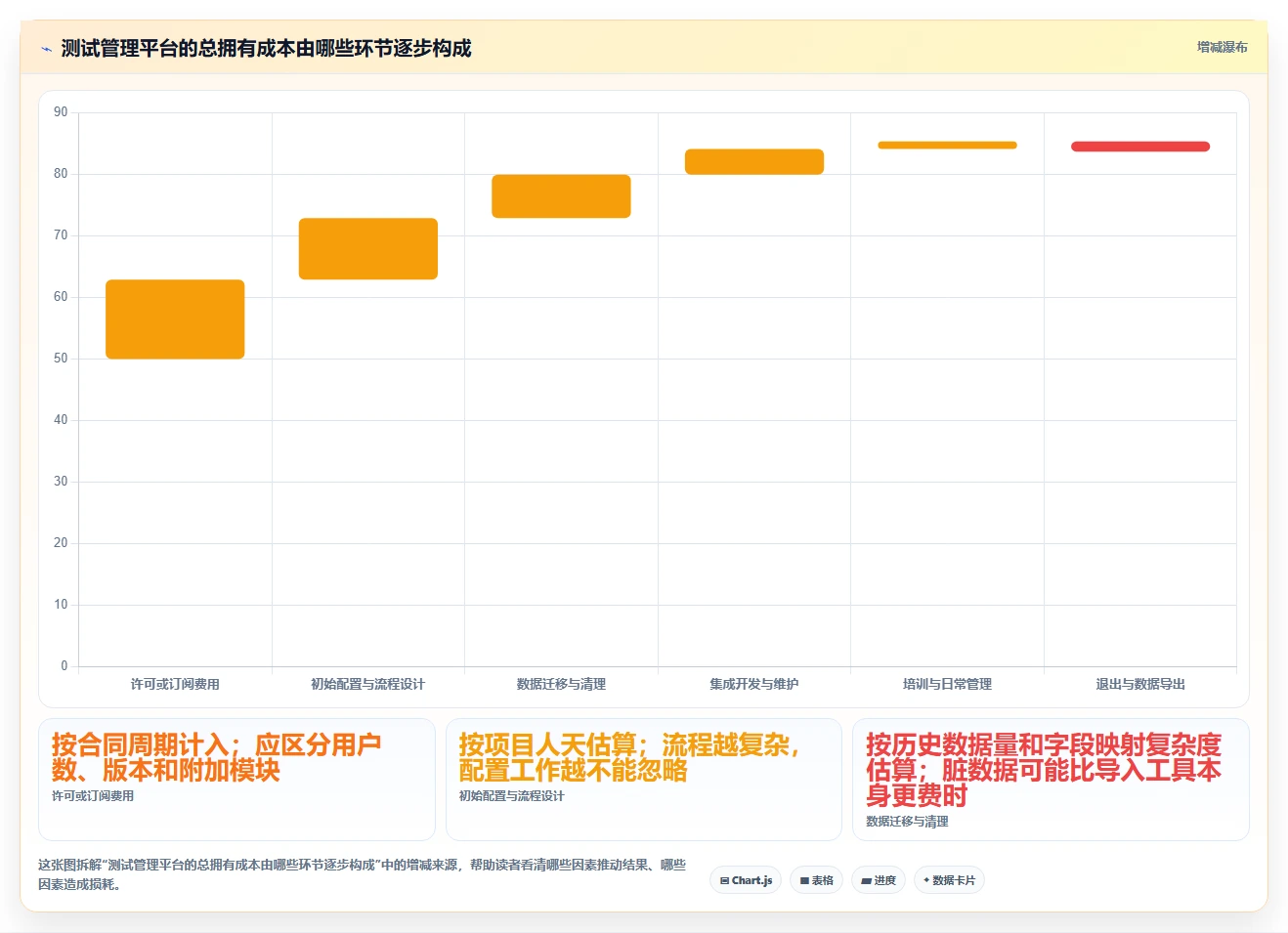Viewport: 1288px width, 933px height.
Task: Open the card 按合同周期计入
Action: 236,780
